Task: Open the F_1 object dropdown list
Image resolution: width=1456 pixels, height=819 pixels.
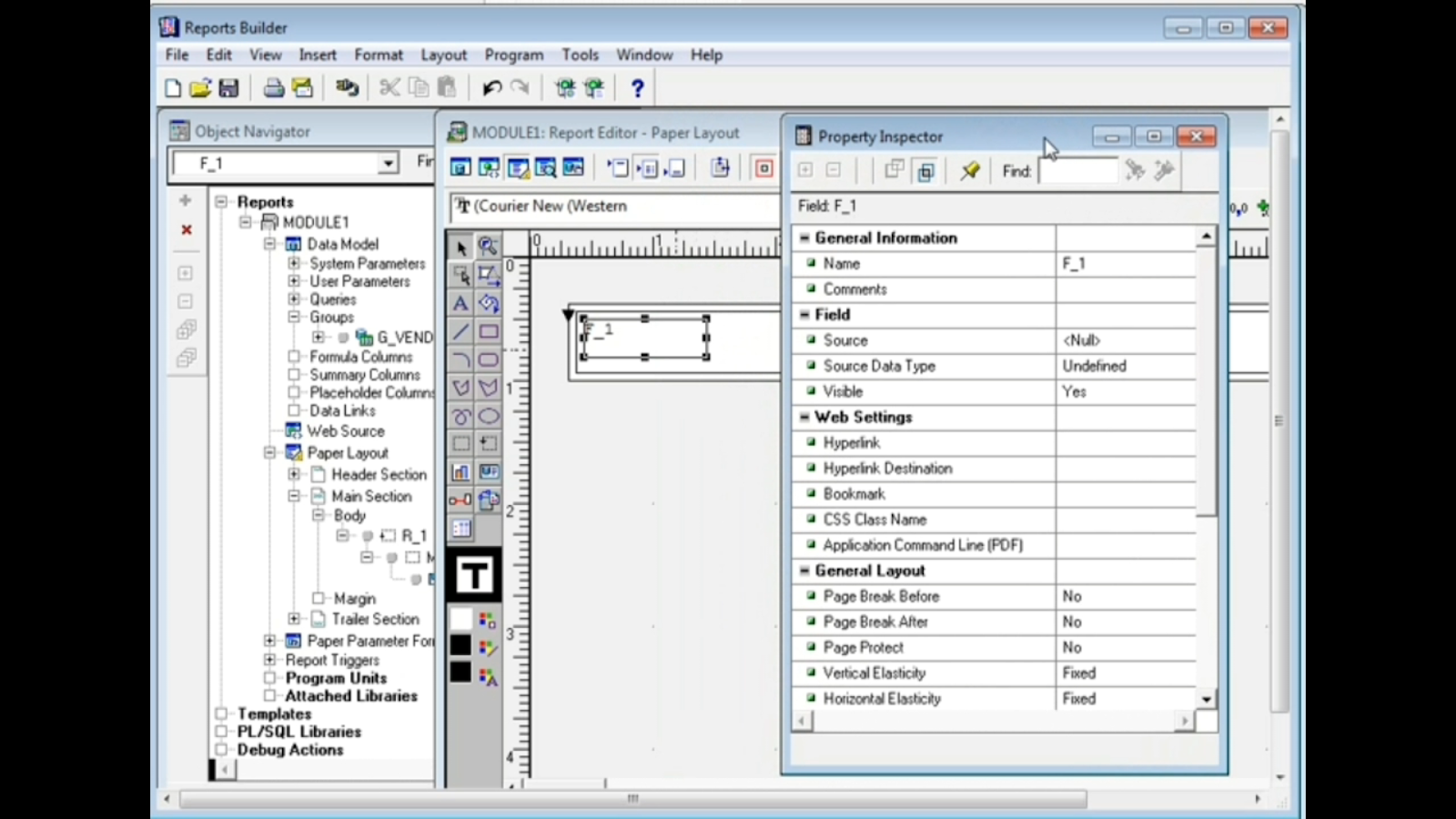Action: [389, 163]
